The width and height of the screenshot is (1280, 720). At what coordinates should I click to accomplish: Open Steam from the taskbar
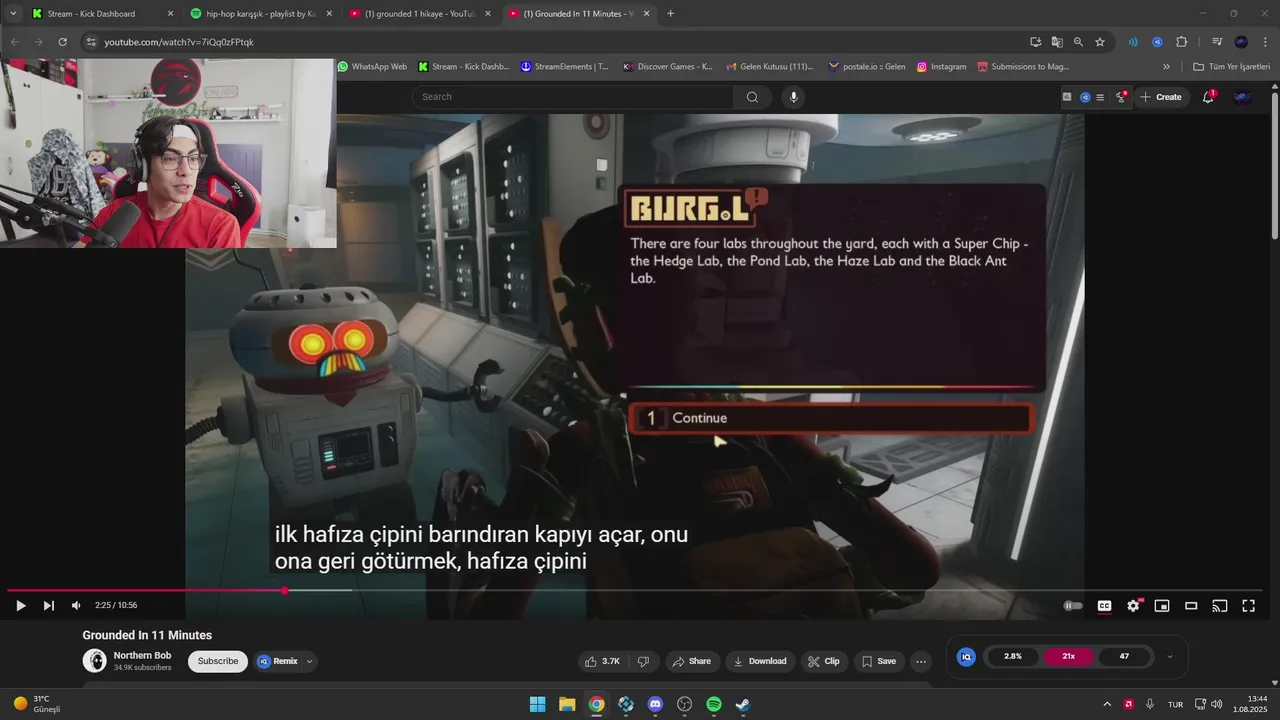[743, 704]
